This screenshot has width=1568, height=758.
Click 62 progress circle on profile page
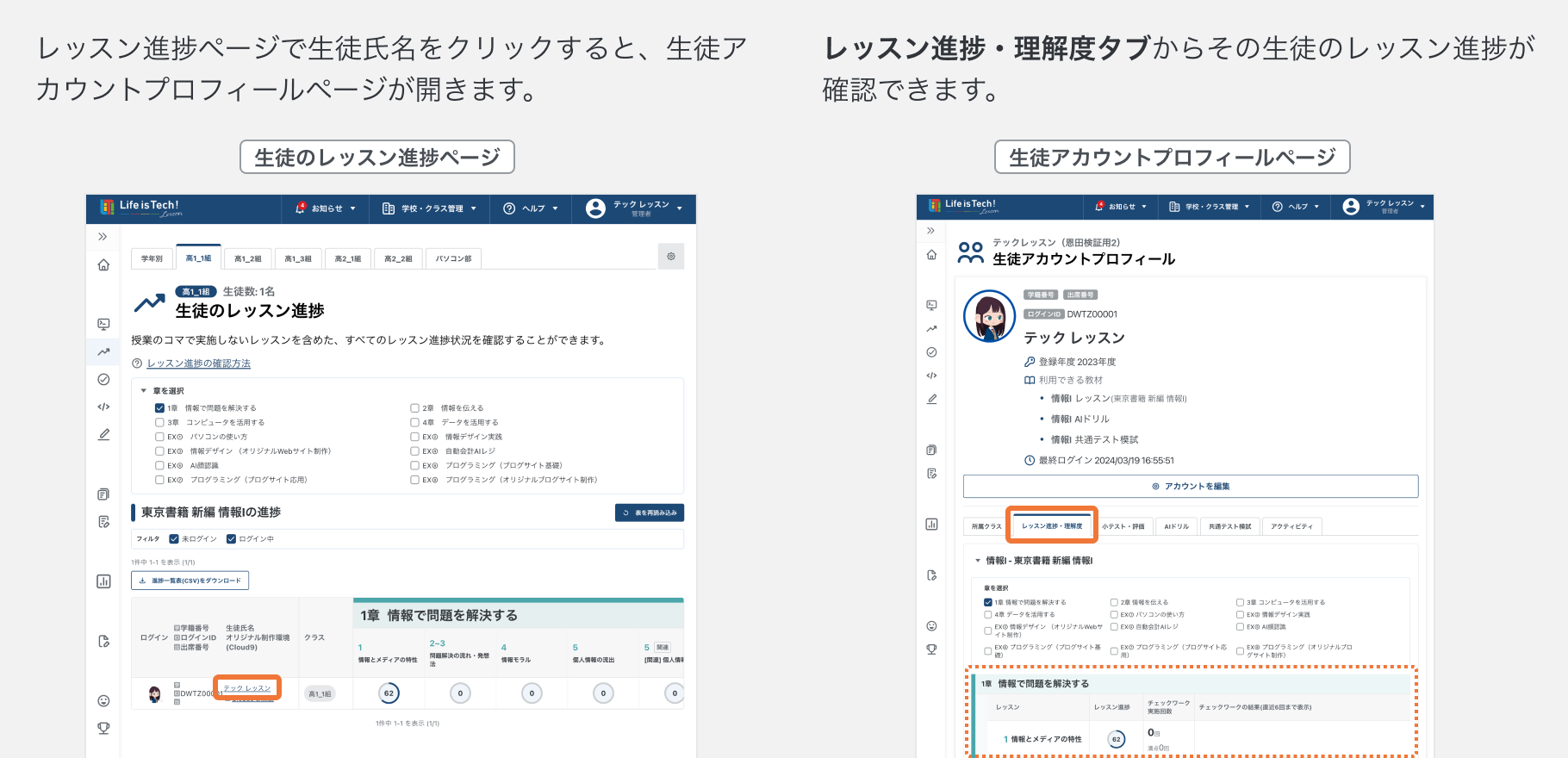pyautogui.click(x=1117, y=739)
